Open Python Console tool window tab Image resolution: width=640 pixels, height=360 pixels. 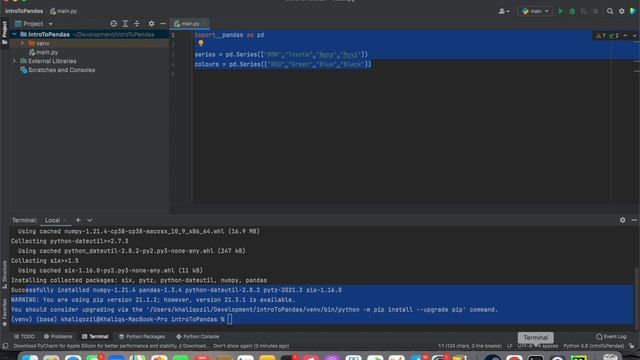click(x=198, y=337)
